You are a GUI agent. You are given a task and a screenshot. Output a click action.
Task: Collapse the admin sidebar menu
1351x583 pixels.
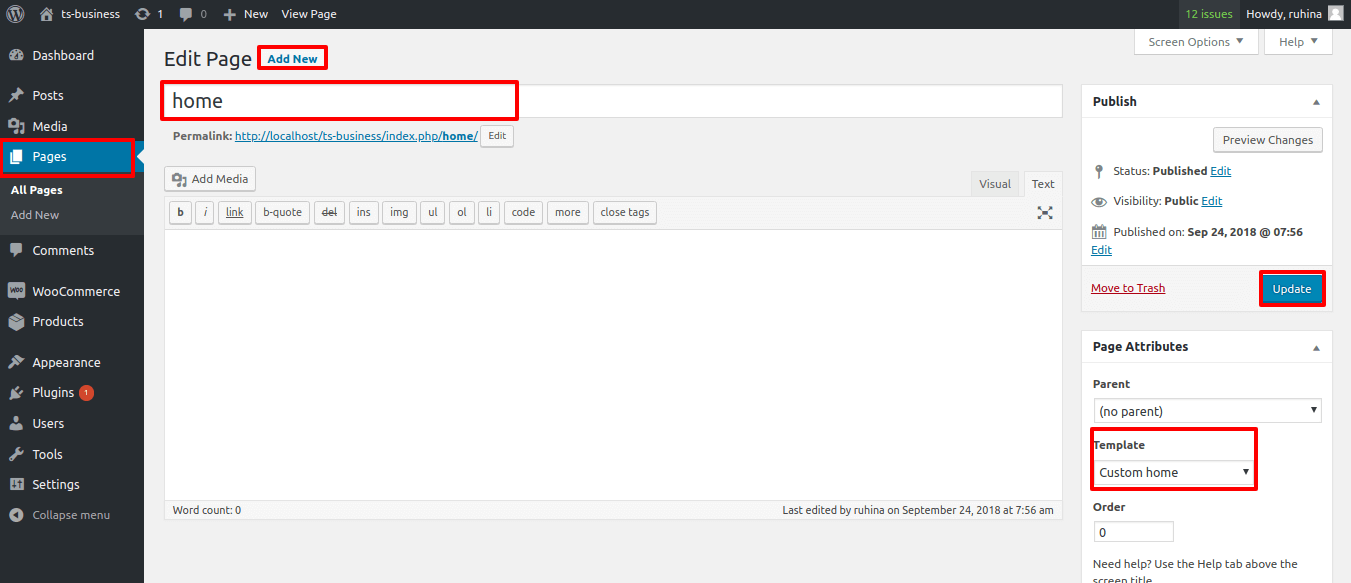pyautogui.click(x=70, y=516)
